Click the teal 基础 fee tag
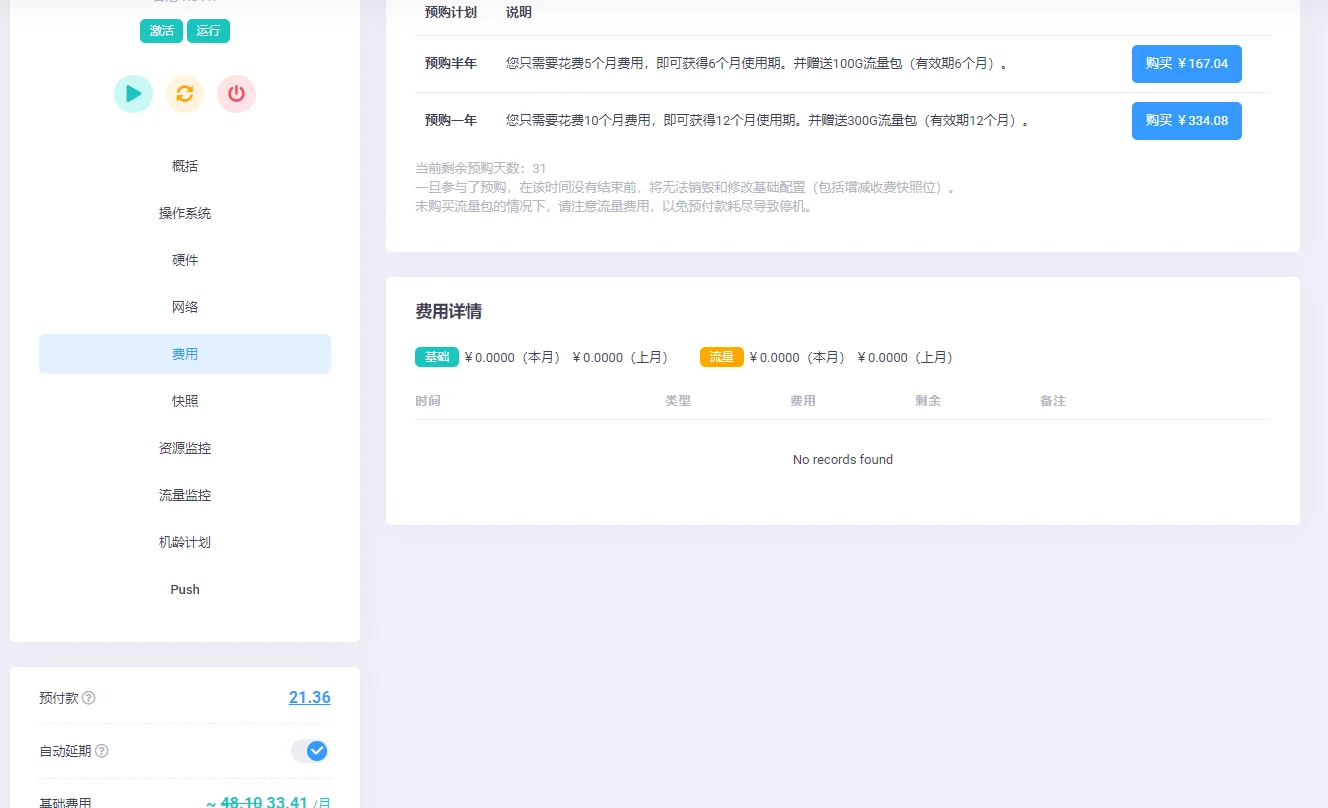 [437, 357]
